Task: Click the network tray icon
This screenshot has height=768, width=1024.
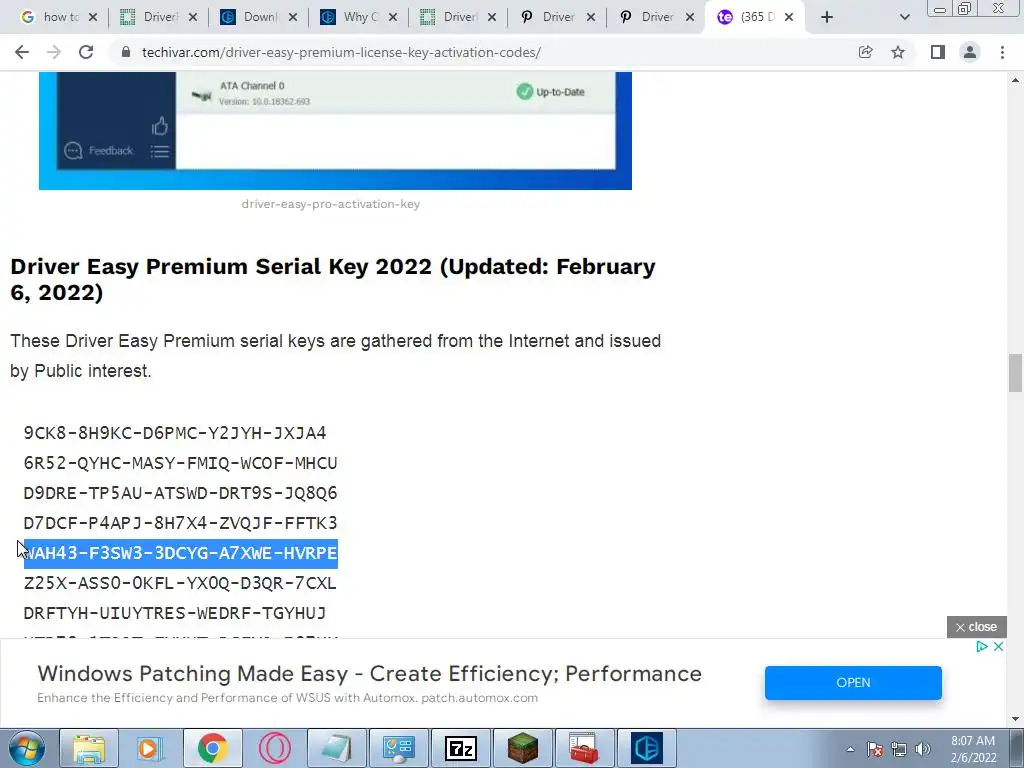Action: click(899, 749)
